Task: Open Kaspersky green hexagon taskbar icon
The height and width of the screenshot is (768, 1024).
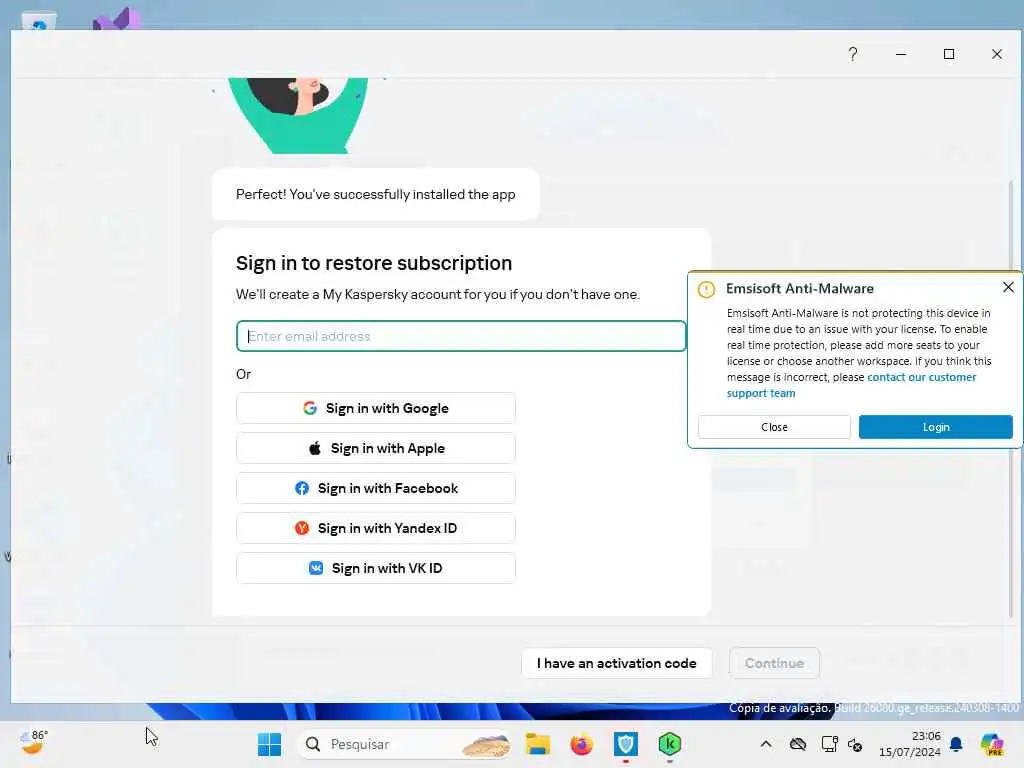Action: point(669,744)
